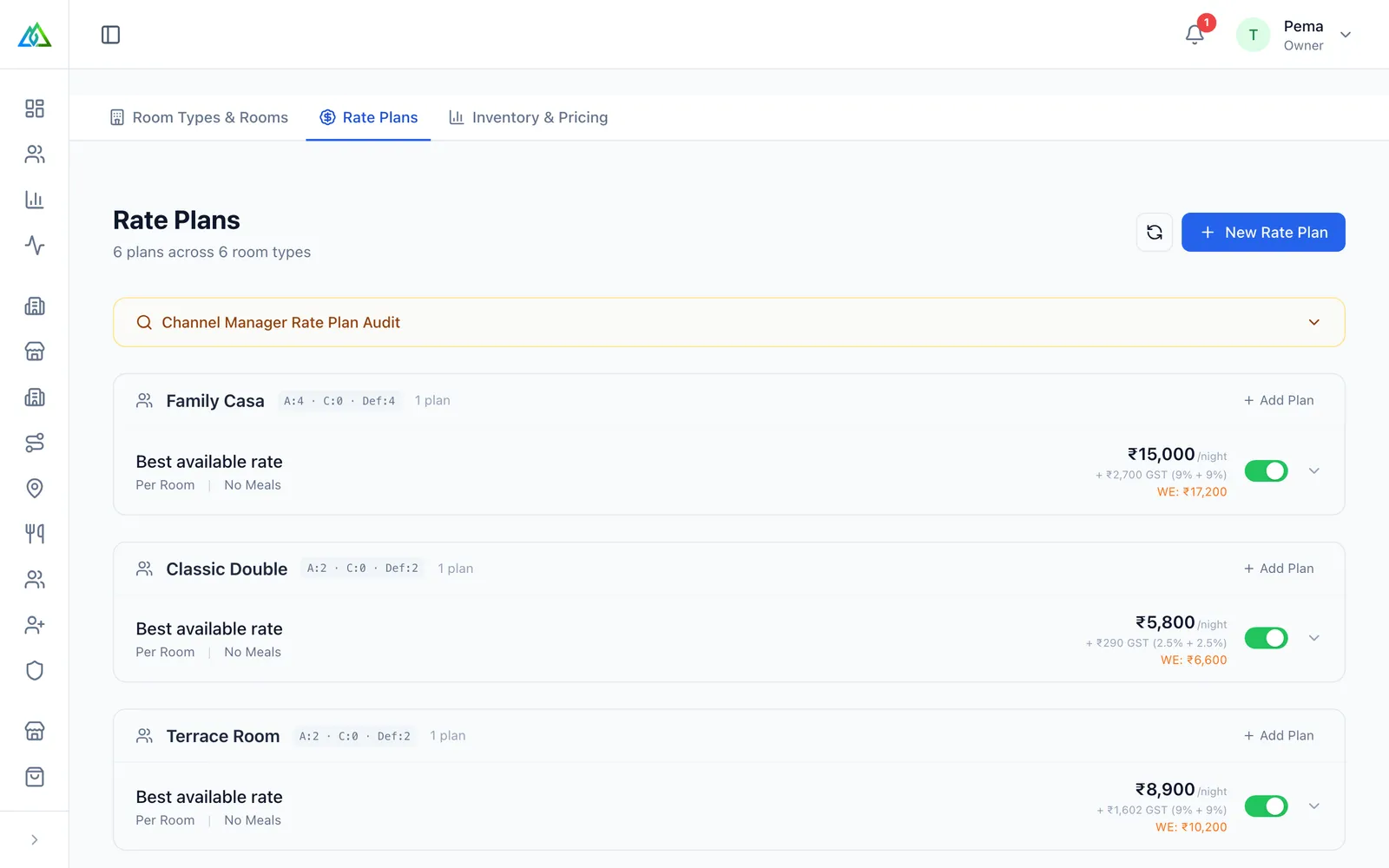Expand Channel Manager Rate Plan Audit panel

[x=729, y=322]
